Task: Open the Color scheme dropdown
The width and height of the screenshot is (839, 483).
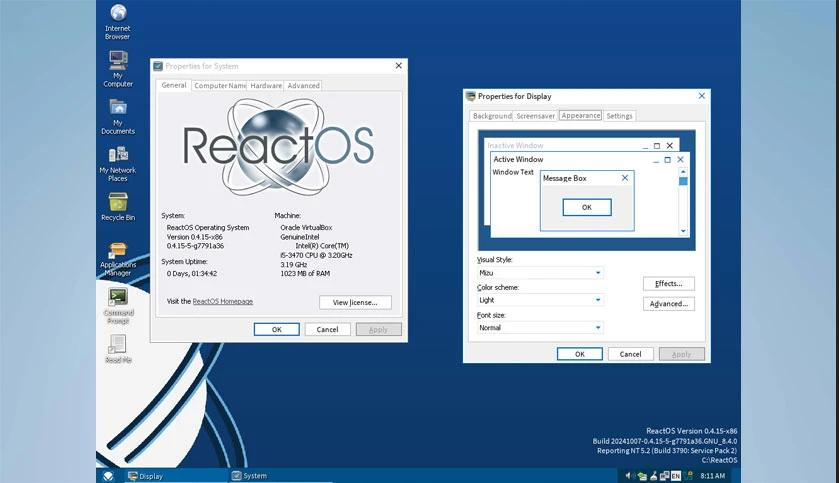Action: pyautogui.click(x=598, y=300)
